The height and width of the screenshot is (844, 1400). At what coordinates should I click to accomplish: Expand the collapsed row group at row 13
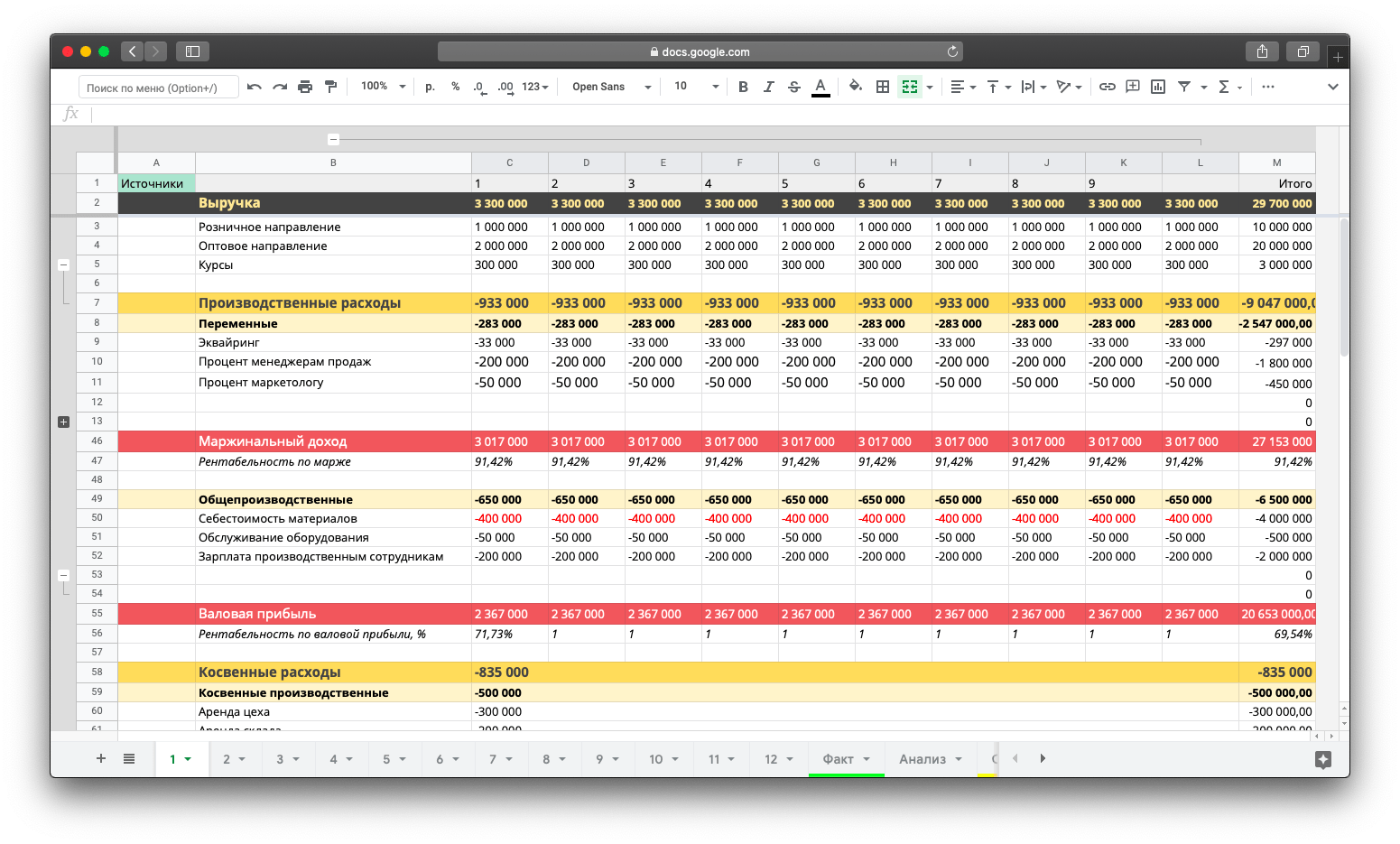63,422
